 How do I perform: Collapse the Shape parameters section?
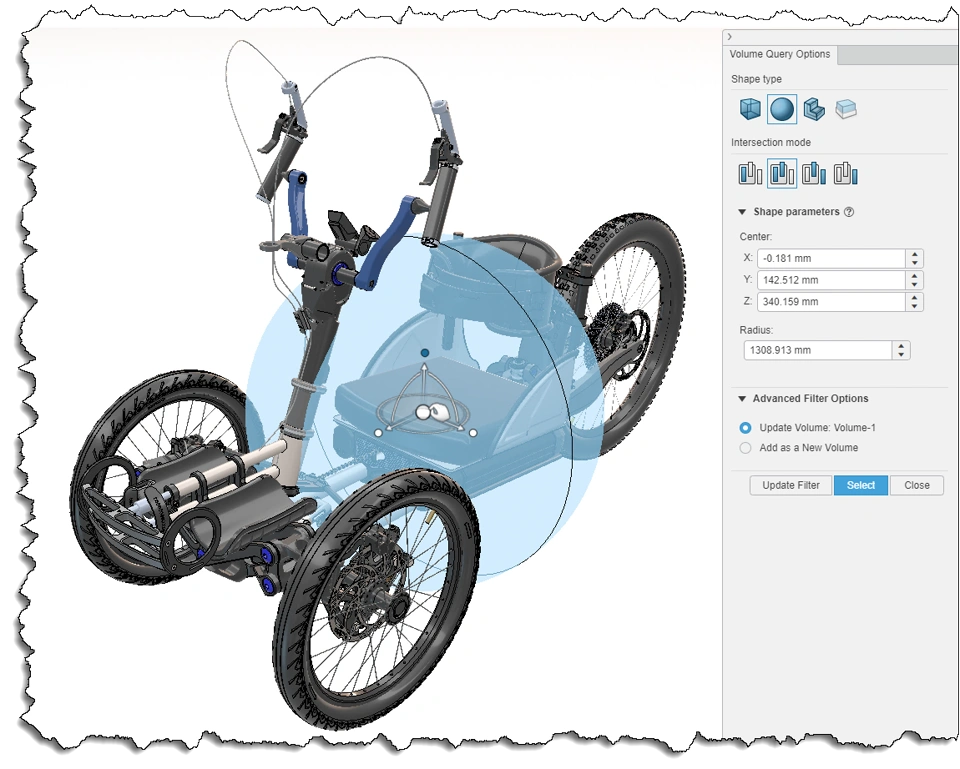click(x=742, y=212)
